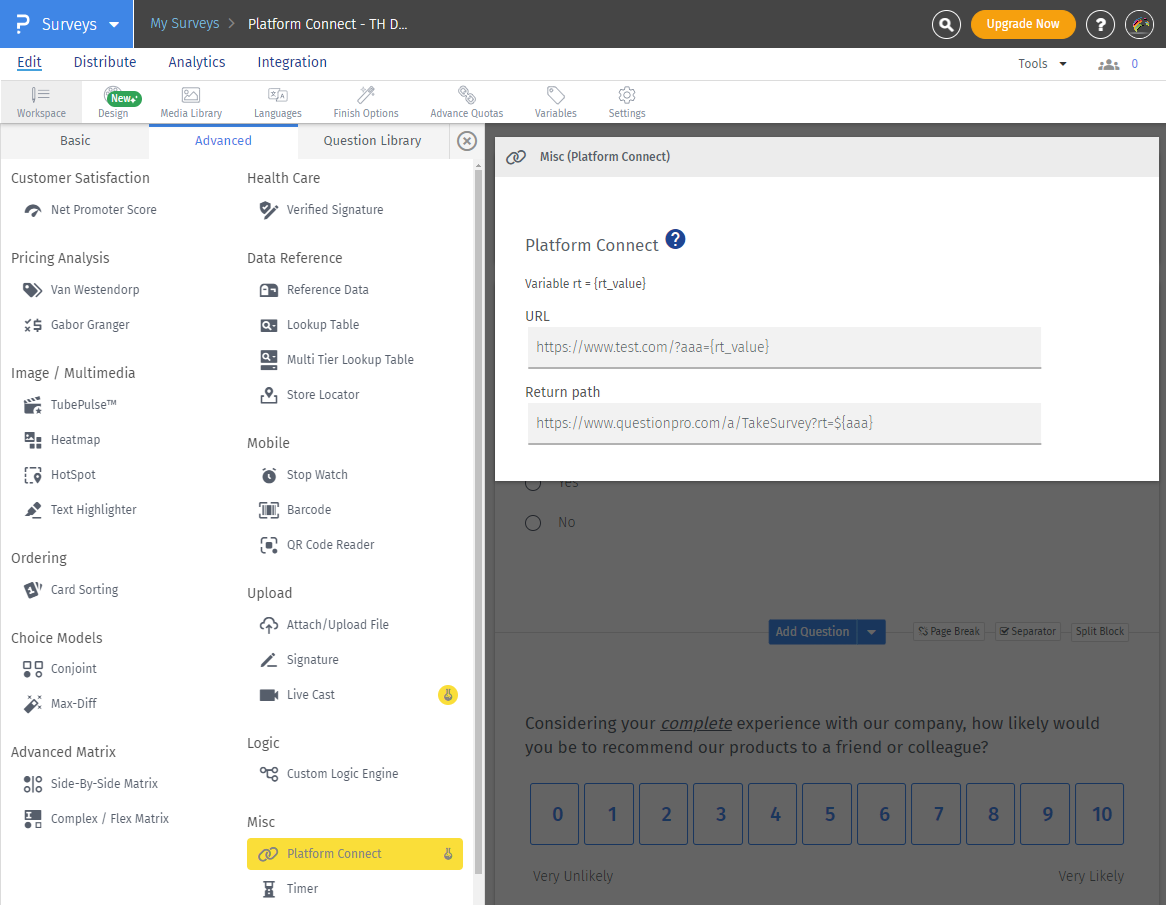The image size is (1166, 905).
Task: Select Custom Logic Engine type
Action: 329,773
